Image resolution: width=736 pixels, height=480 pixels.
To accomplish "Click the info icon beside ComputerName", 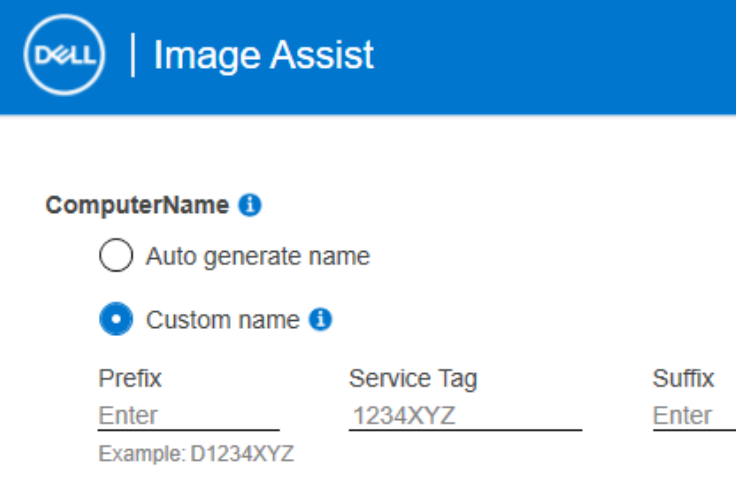I will [250, 206].
